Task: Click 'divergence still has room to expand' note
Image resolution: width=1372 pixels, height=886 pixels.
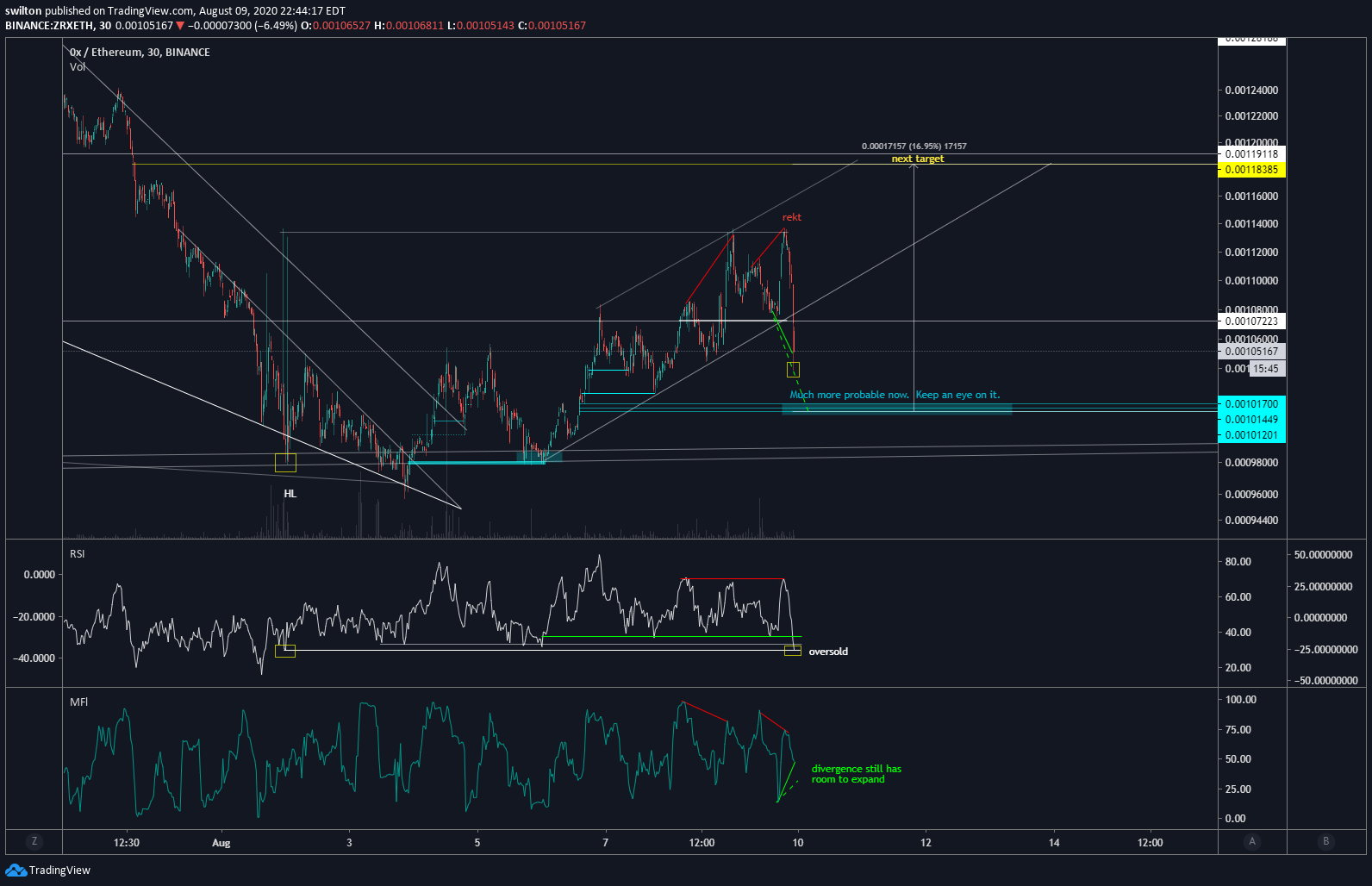Action: [856, 774]
